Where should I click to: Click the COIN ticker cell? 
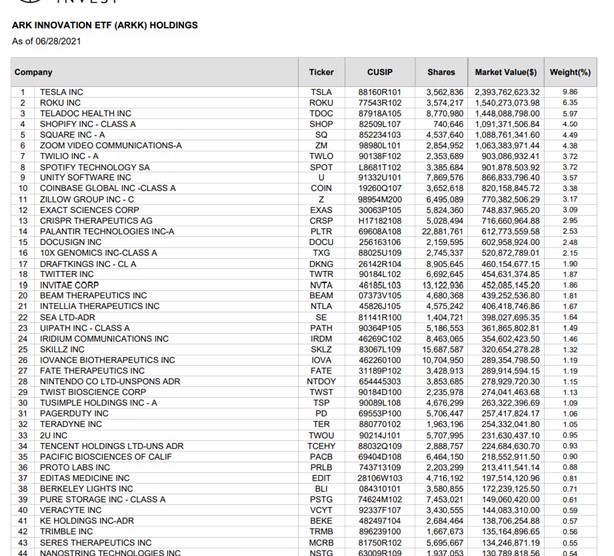(321, 188)
